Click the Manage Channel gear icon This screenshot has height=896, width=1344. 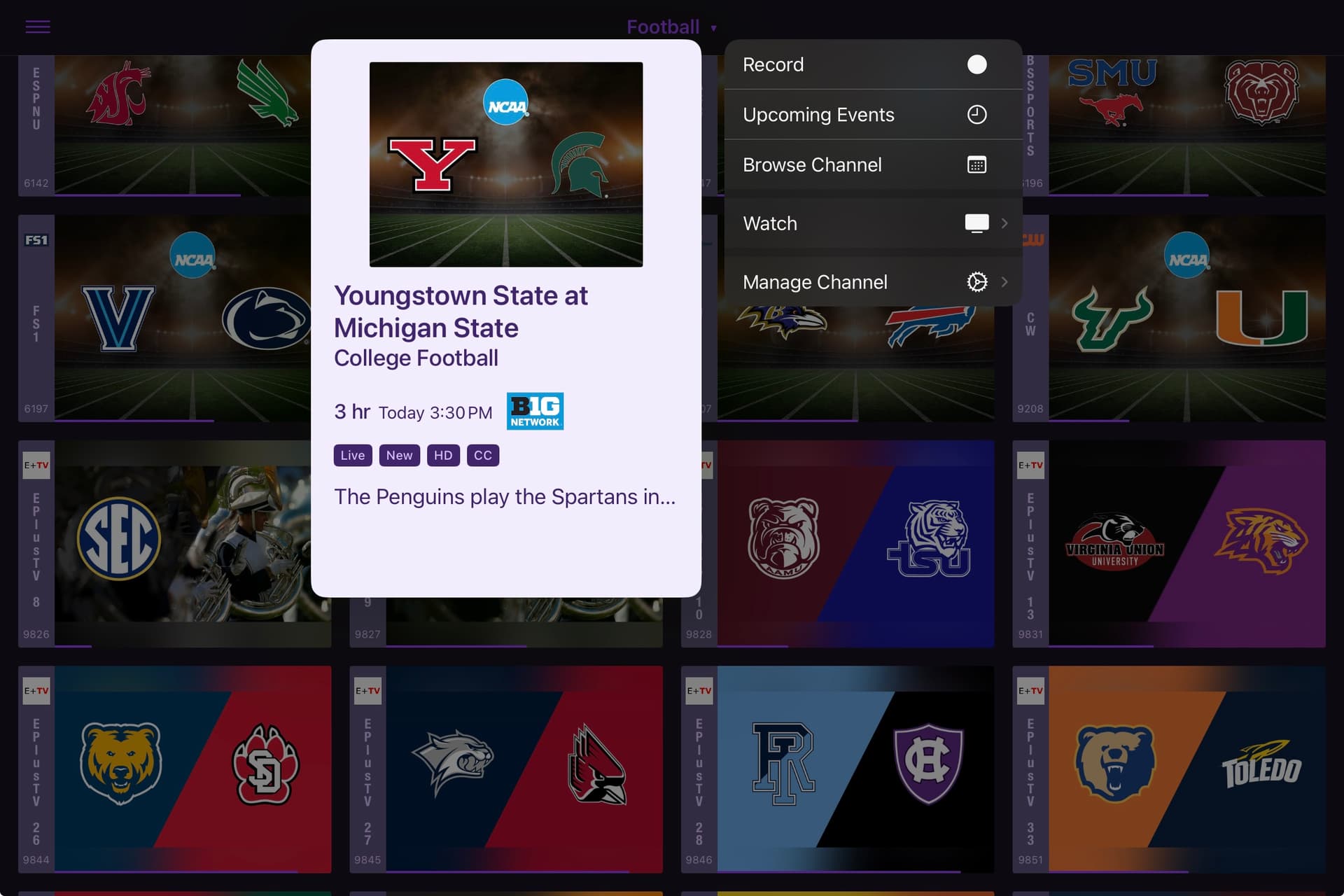coord(976,282)
